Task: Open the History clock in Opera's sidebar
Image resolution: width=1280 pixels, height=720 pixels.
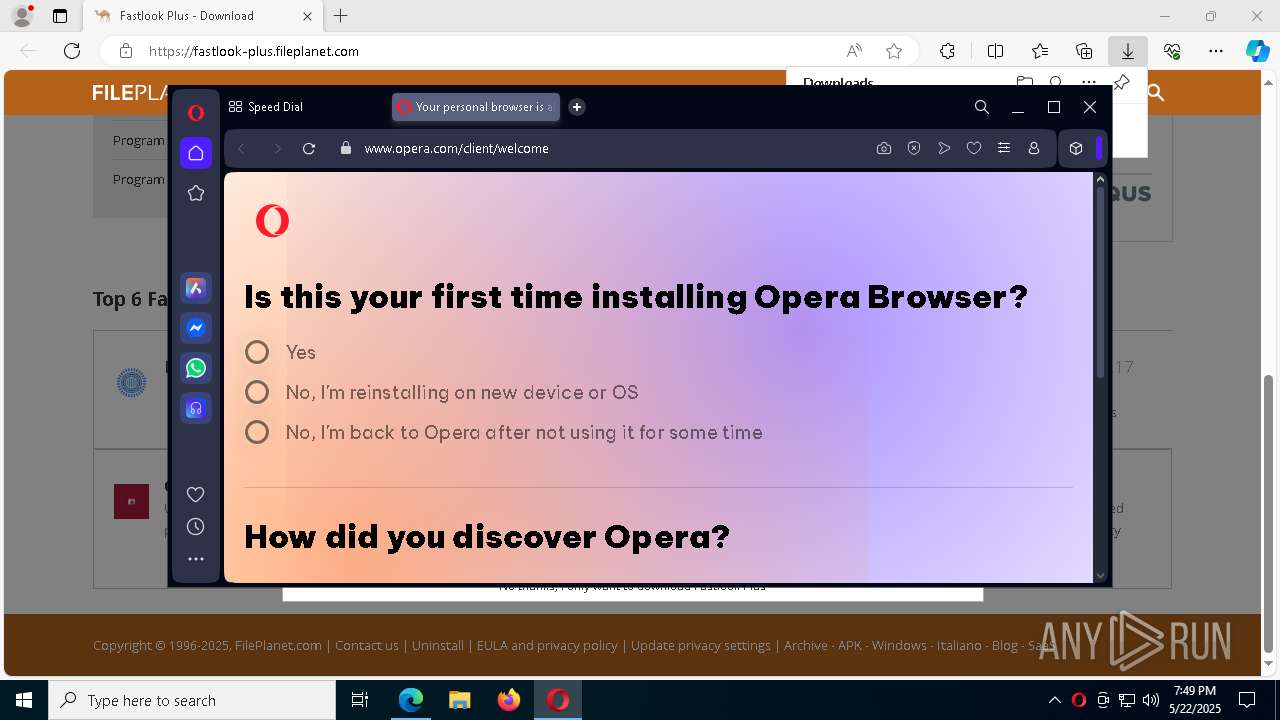Action: (x=196, y=527)
